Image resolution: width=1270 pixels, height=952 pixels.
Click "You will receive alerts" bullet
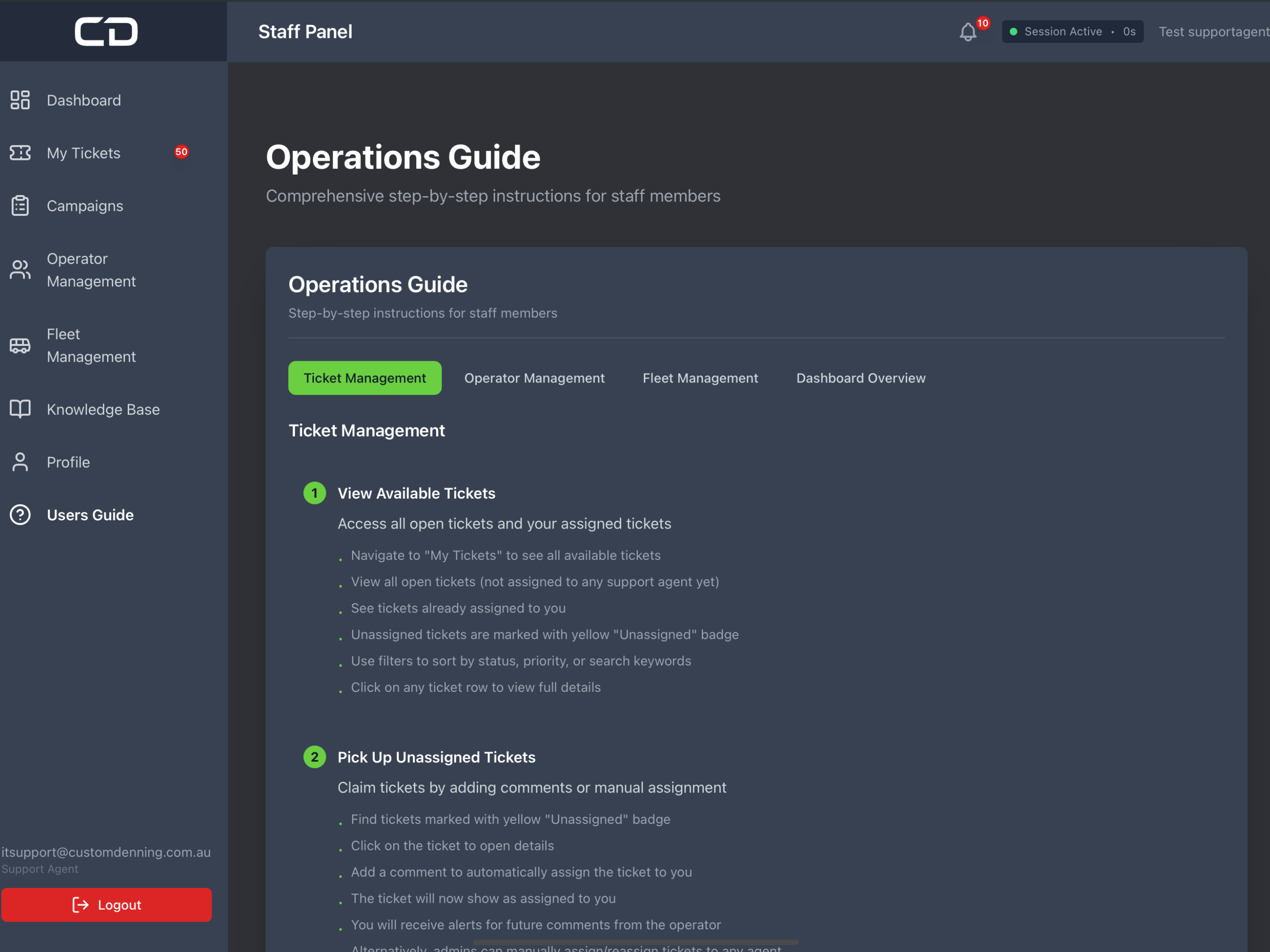[x=536, y=924]
